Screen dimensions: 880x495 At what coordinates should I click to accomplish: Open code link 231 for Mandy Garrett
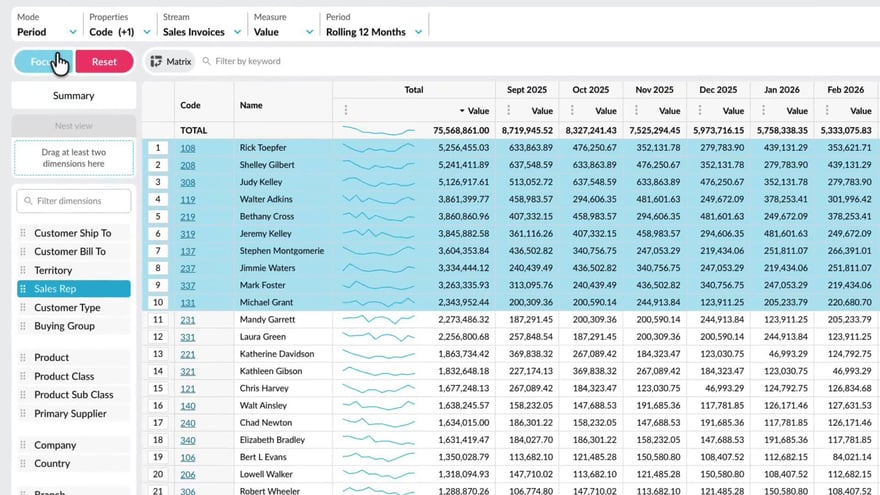coord(187,320)
